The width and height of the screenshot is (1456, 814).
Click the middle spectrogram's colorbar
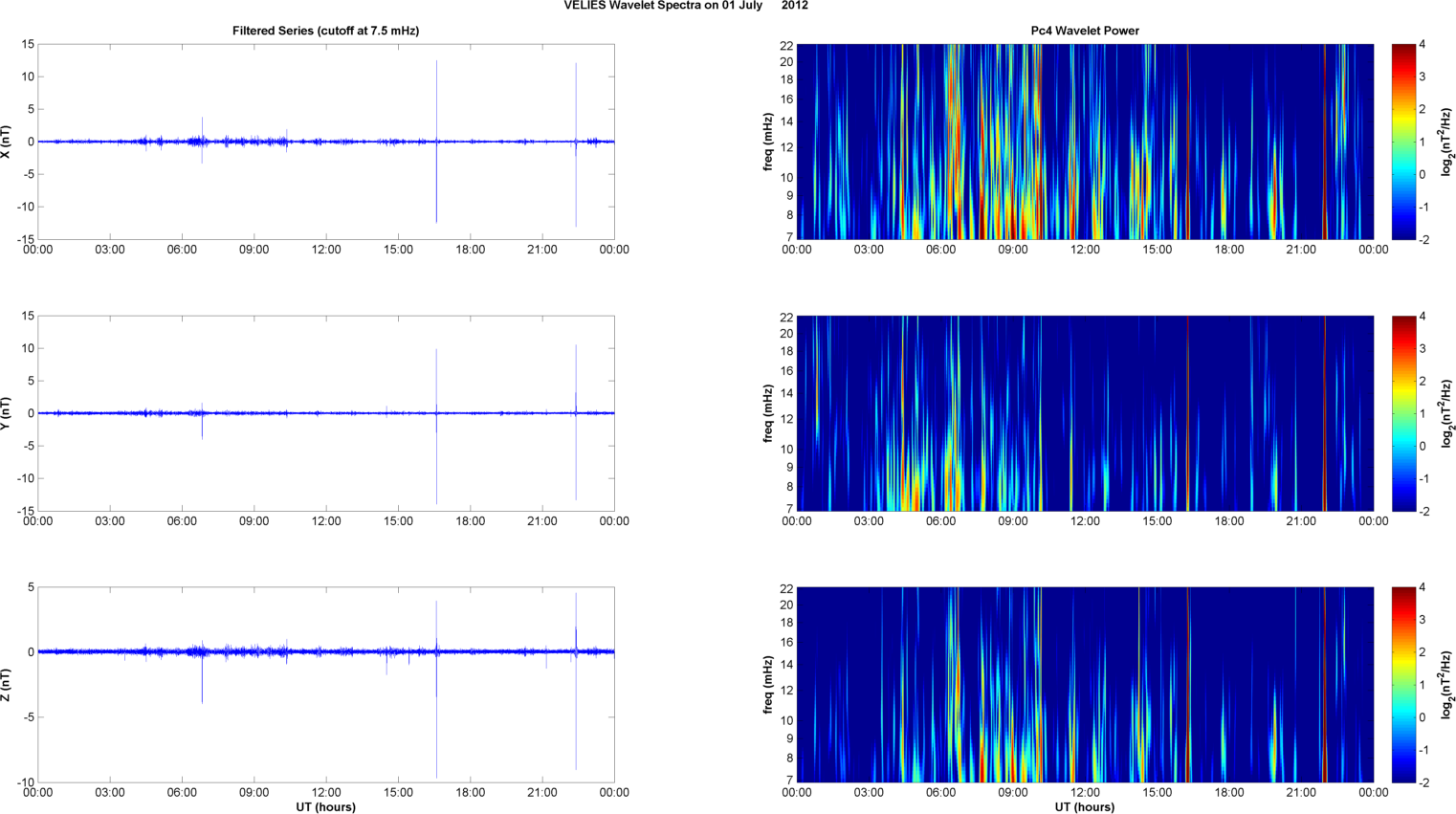1402,413
